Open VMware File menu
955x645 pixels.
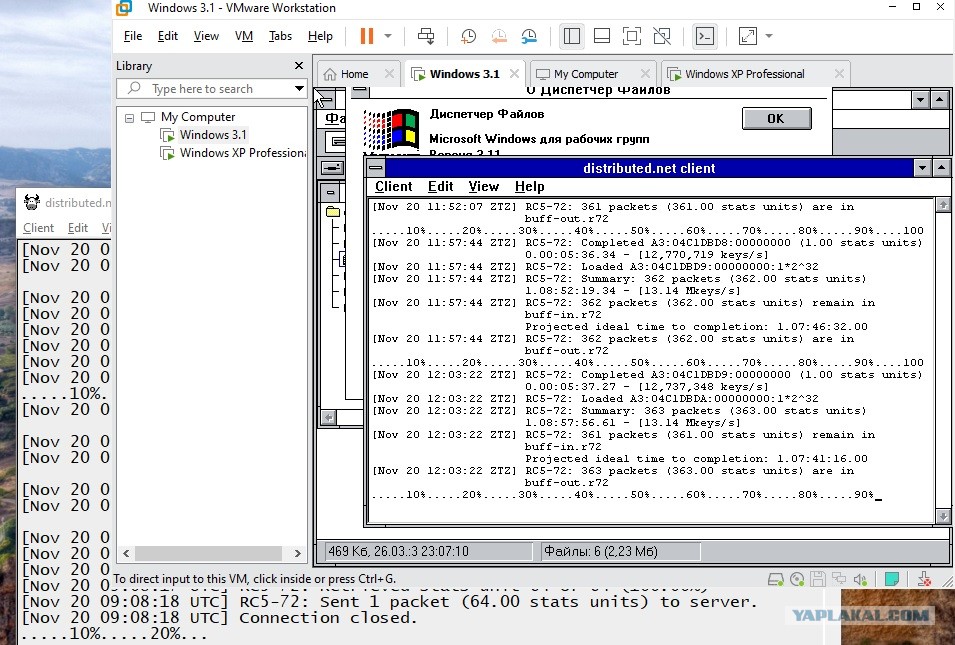click(133, 36)
